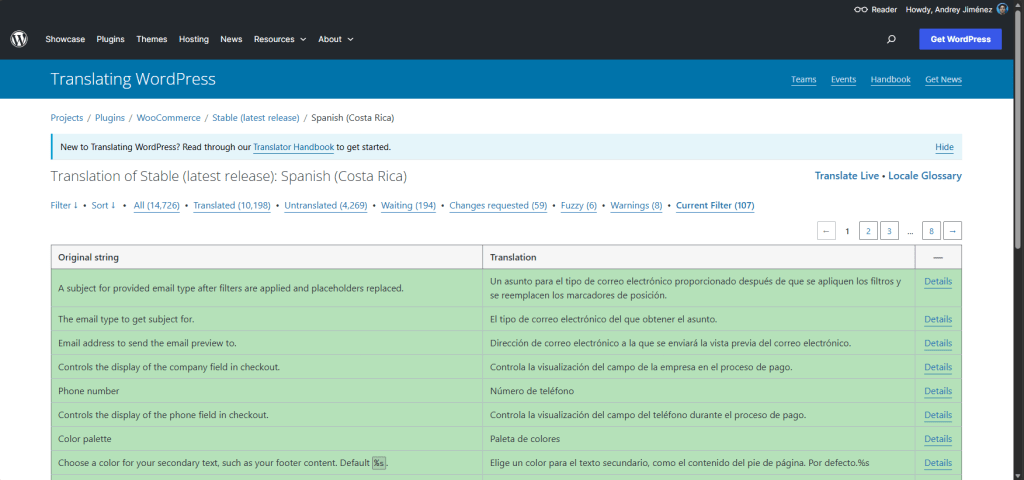Click the Reader glasses icon

861,10
